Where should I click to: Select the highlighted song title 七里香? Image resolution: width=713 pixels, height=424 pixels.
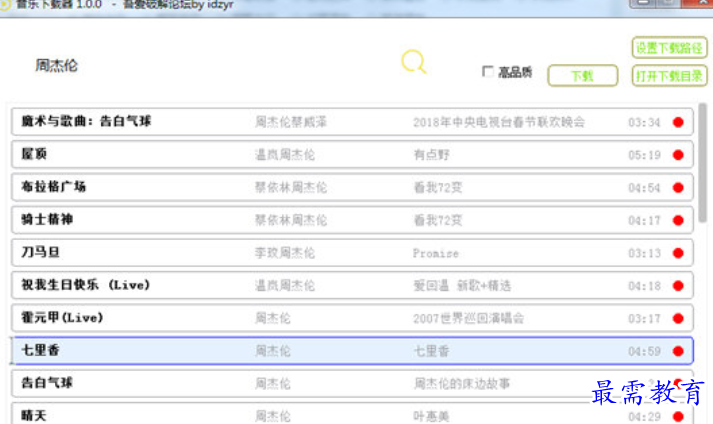pyautogui.click(x=40, y=350)
